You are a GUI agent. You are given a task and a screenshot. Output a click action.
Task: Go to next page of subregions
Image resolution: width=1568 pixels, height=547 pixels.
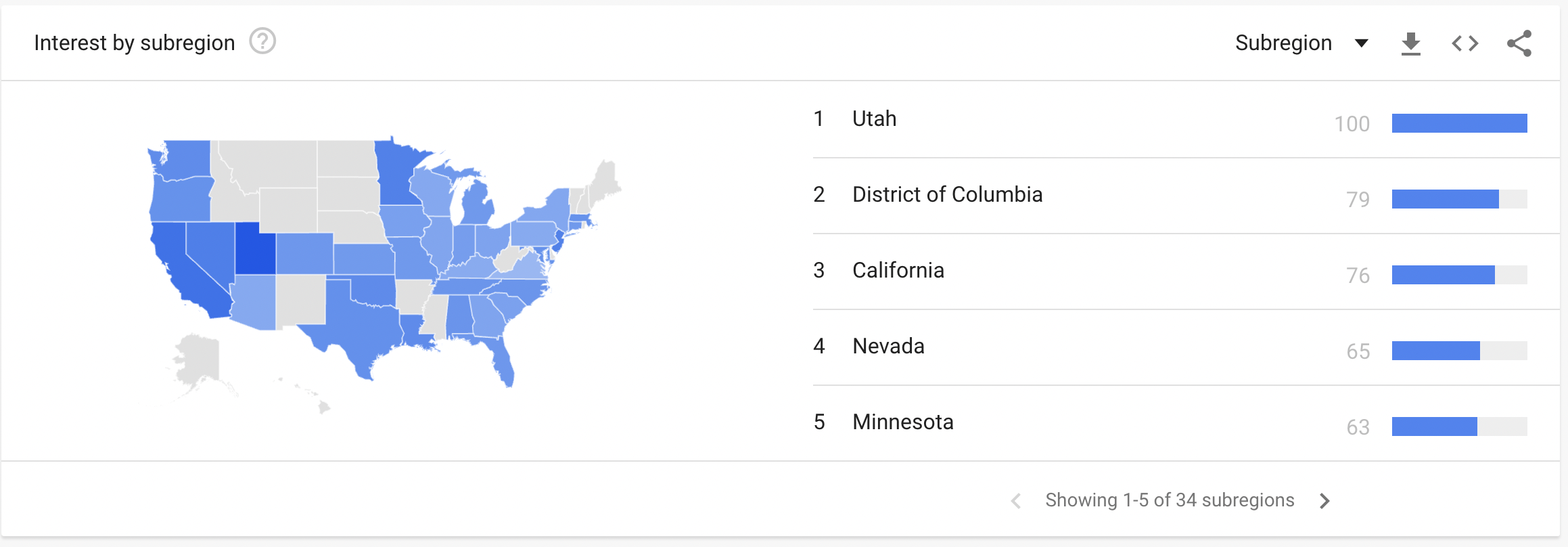tap(1324, 500)
